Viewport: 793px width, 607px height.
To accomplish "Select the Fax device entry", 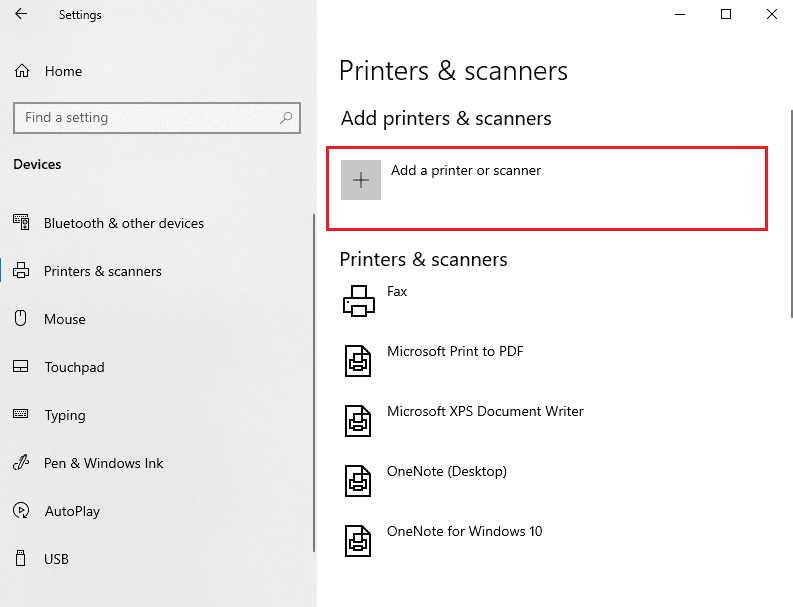I will point(547,301).
